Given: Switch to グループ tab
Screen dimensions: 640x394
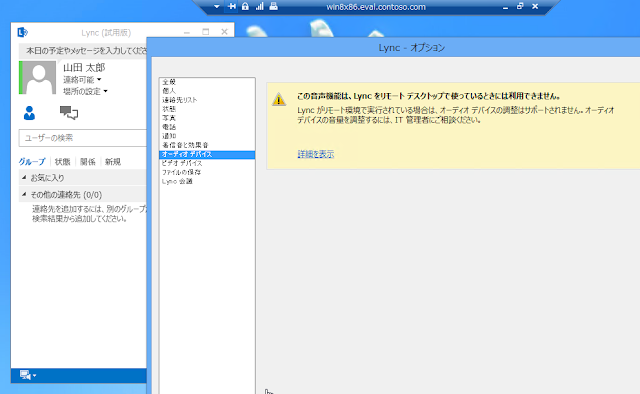Looking at the screenshot, I should pyautogui.click(x=32, y=162).
